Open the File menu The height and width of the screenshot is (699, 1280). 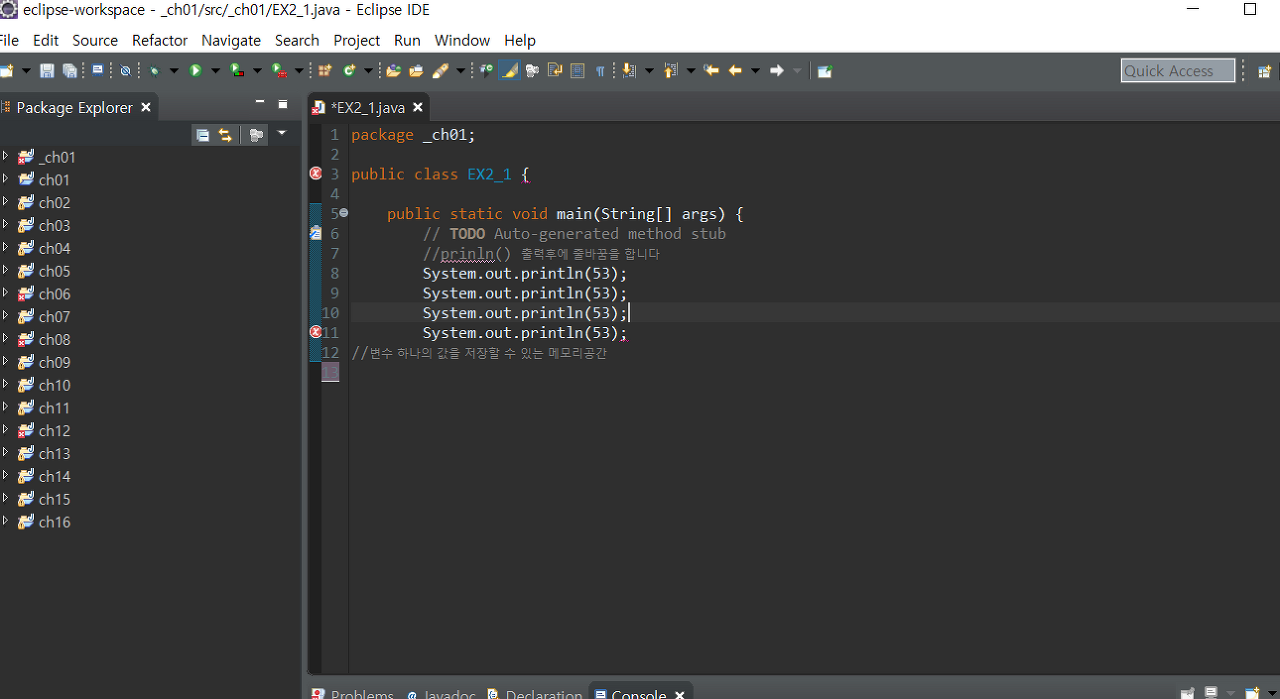pyautogui.click(x=8, y=40)
